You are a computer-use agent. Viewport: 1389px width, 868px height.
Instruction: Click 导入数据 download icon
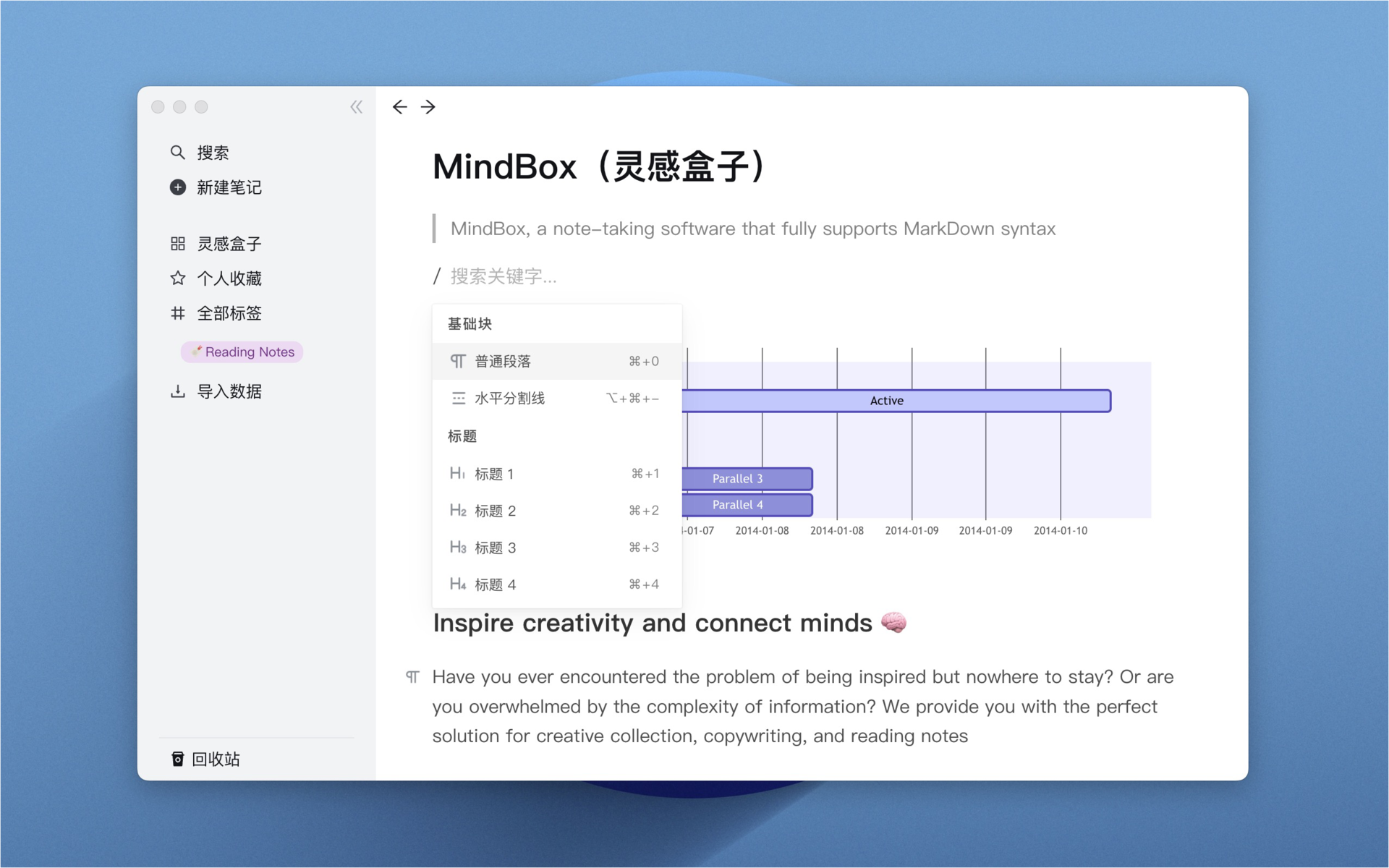coord(177,391)
